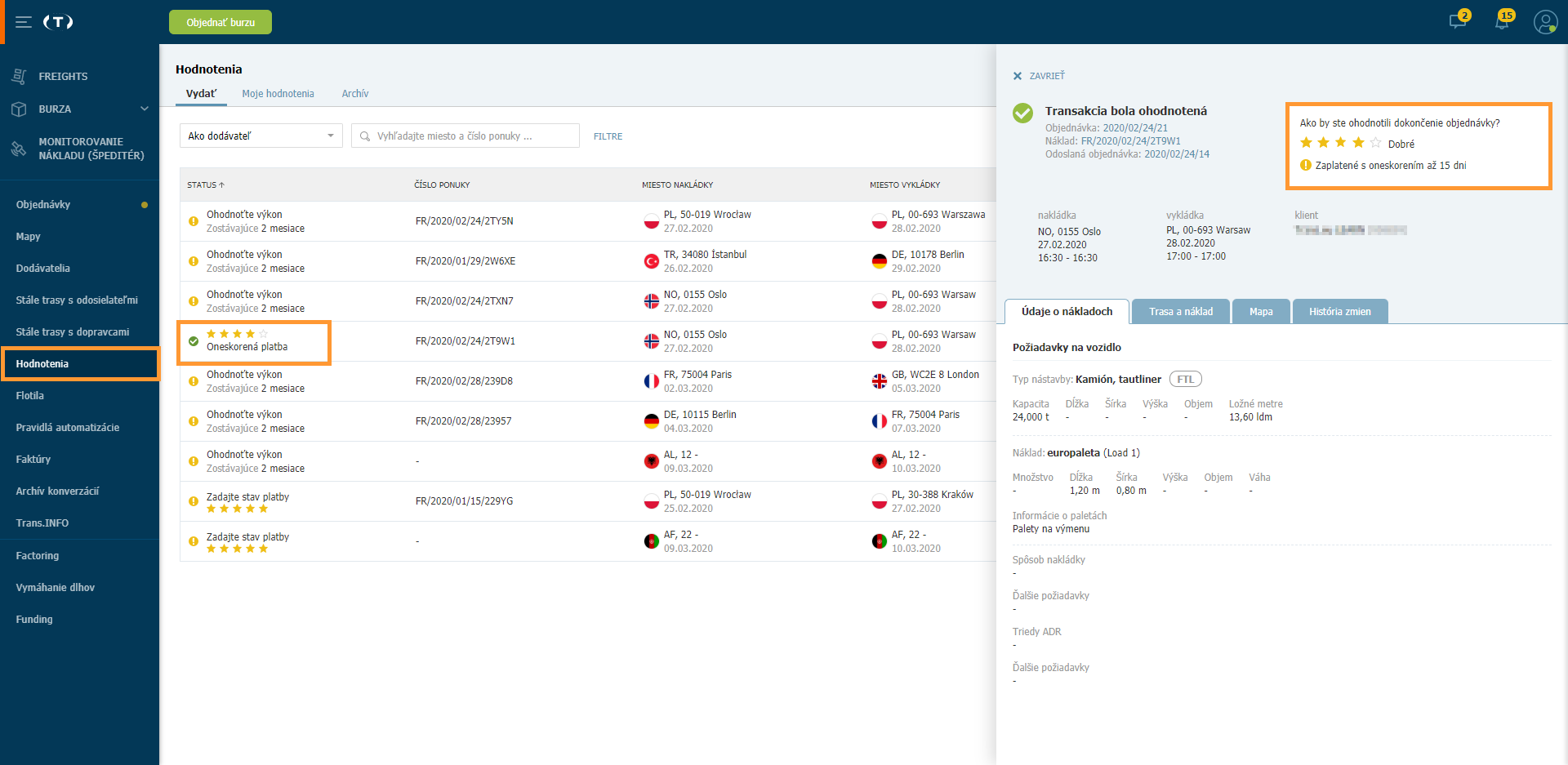Click the offer search input field
Viewport: 1568px width, 765px height.
pos(465,136)
